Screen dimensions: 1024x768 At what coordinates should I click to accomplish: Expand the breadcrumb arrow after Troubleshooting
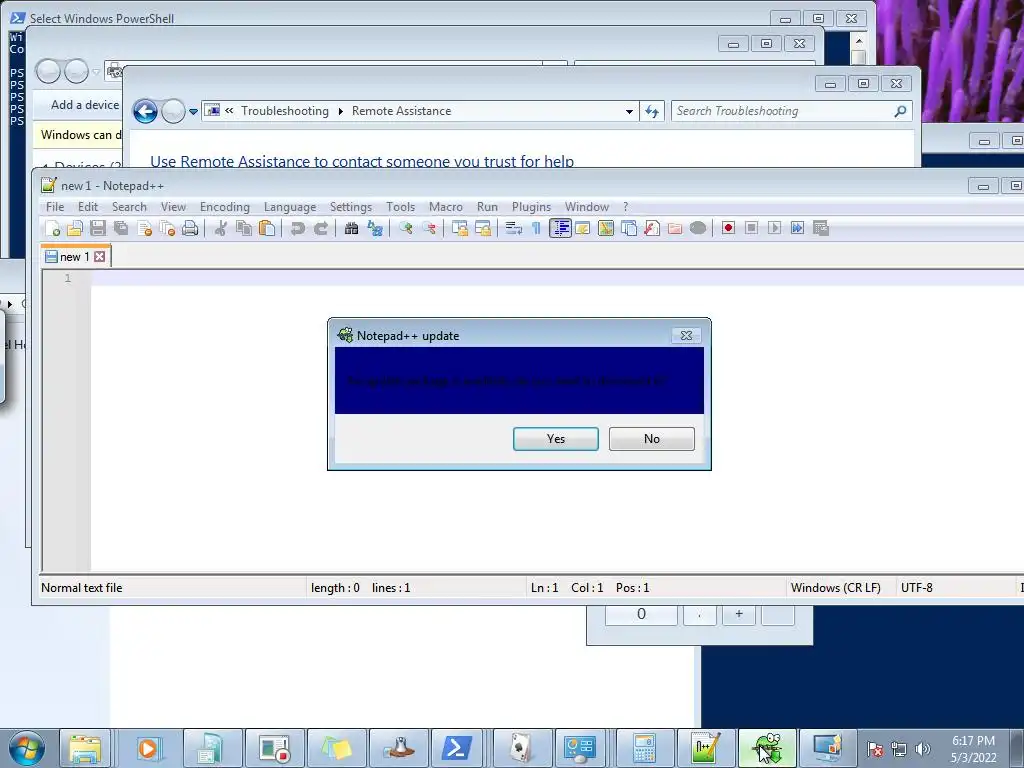point(341,112)
